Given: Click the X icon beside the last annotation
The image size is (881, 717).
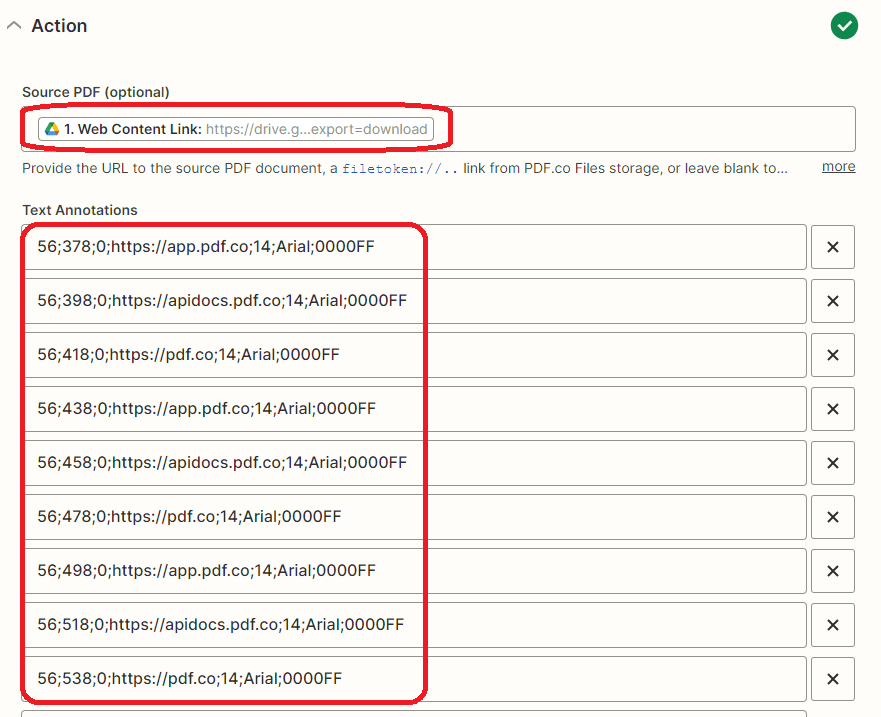Looking at the screenshot, I should (x=833, y=679).
